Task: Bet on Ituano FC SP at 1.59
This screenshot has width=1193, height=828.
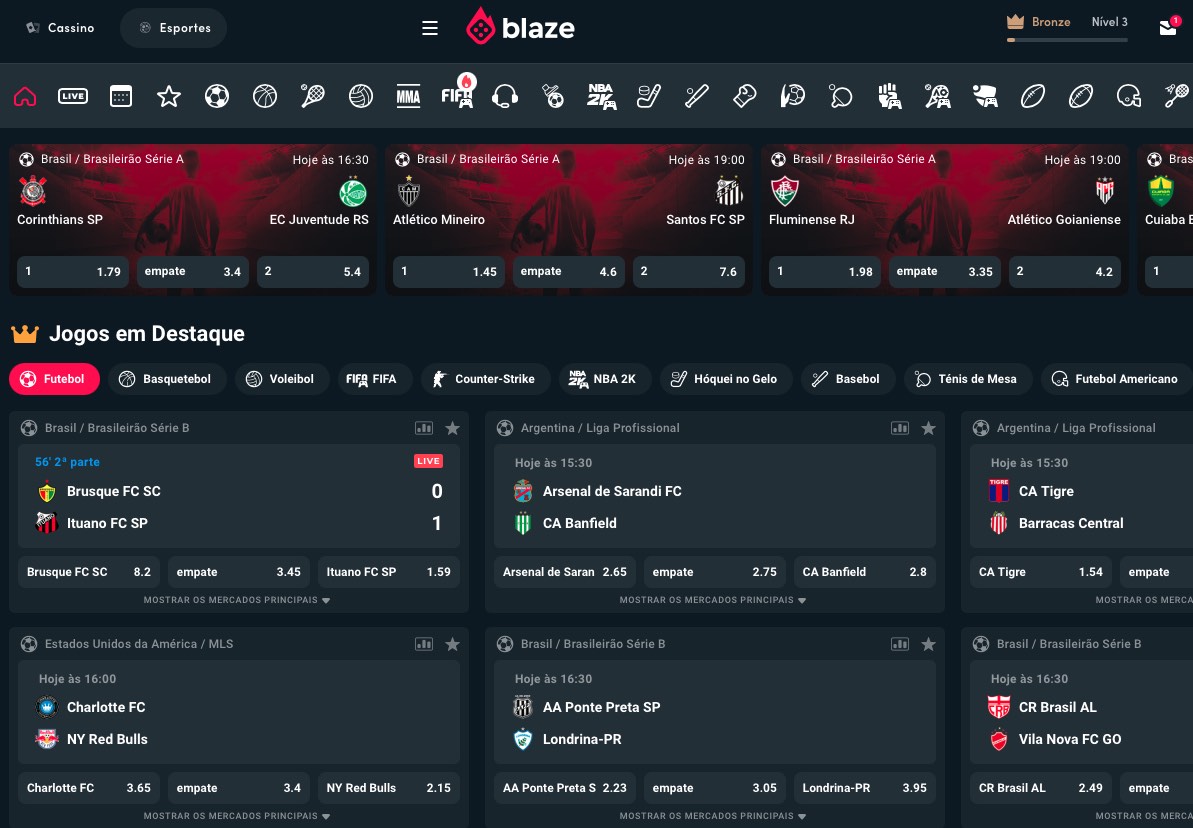Action: [389, 572]
